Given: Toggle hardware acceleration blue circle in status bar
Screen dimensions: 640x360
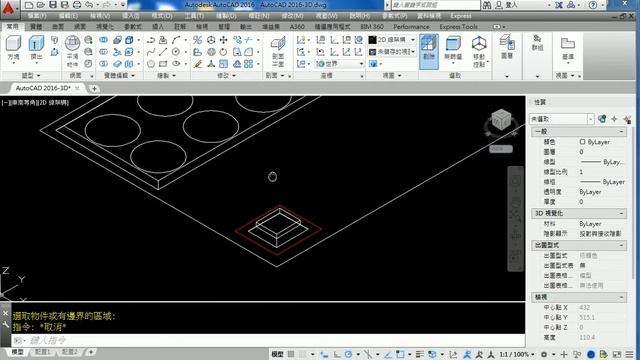Looking at the screenshot, I should point(591,354).
